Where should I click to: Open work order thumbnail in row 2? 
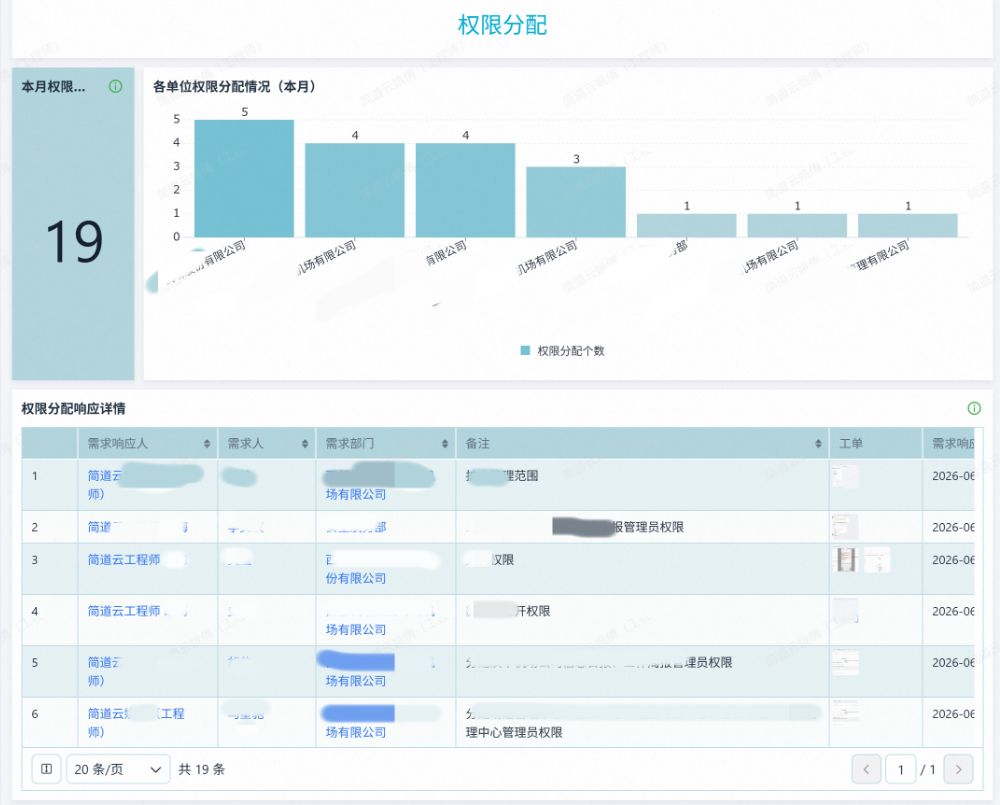pos(845,527)
